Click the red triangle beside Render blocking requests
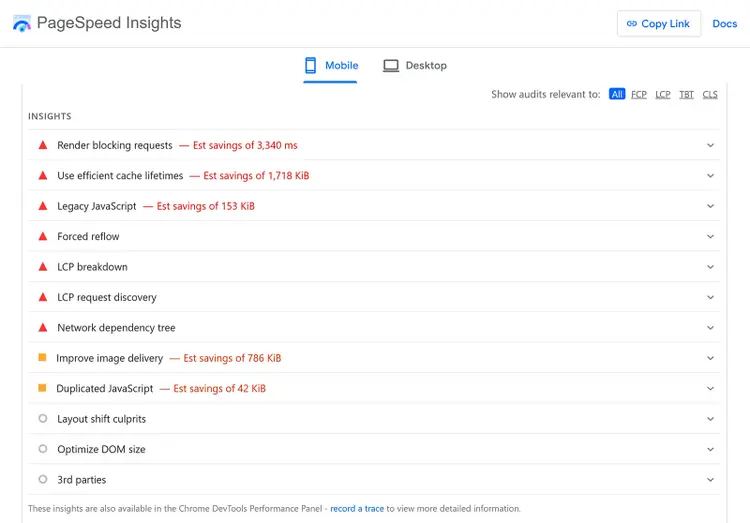This screenshot has width=750, height=523. pos(43,145)
